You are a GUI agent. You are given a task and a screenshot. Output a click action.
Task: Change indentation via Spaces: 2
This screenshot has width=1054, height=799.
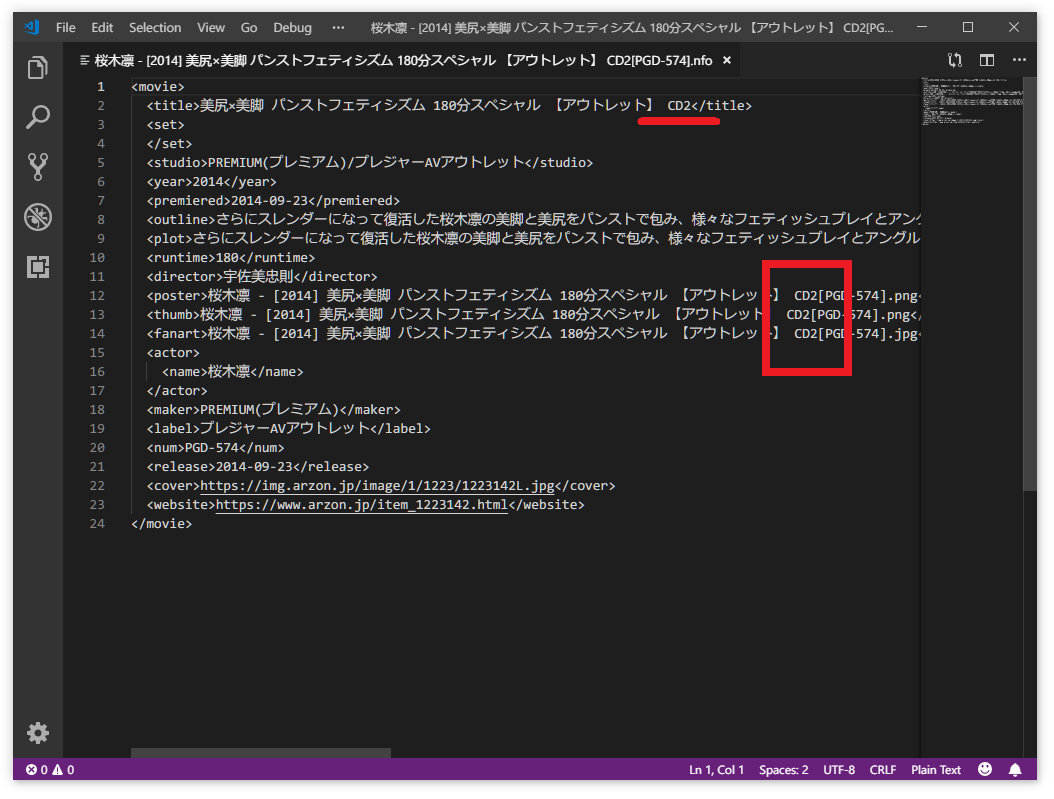[784, 770]
